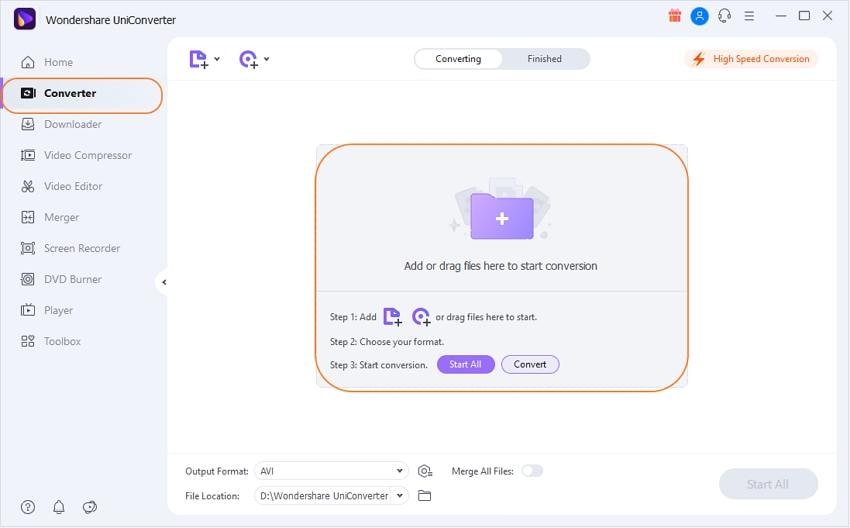Image resolution: width=850 pixels, height=528 pixels.
Task: Click the Toolbox grid icon
Action: coord(28,341)
